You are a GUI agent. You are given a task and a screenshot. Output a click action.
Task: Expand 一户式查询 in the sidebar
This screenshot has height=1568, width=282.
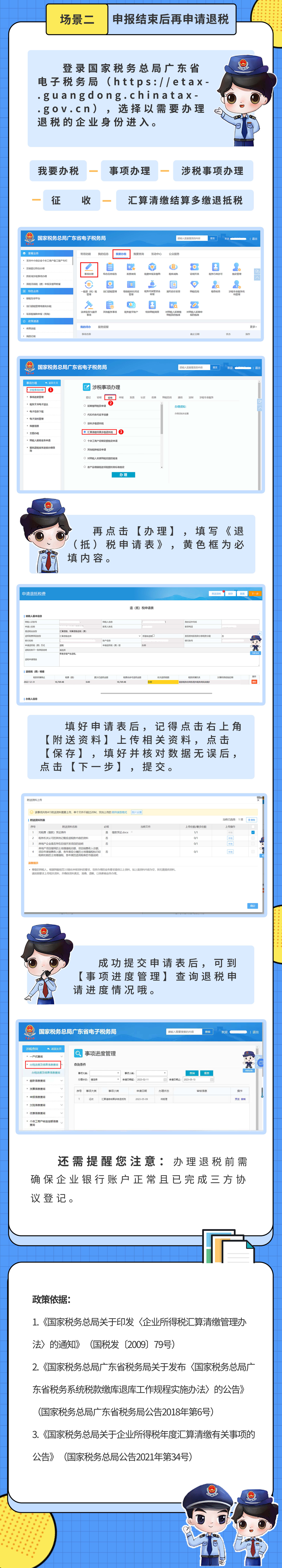click(44, 1057)
